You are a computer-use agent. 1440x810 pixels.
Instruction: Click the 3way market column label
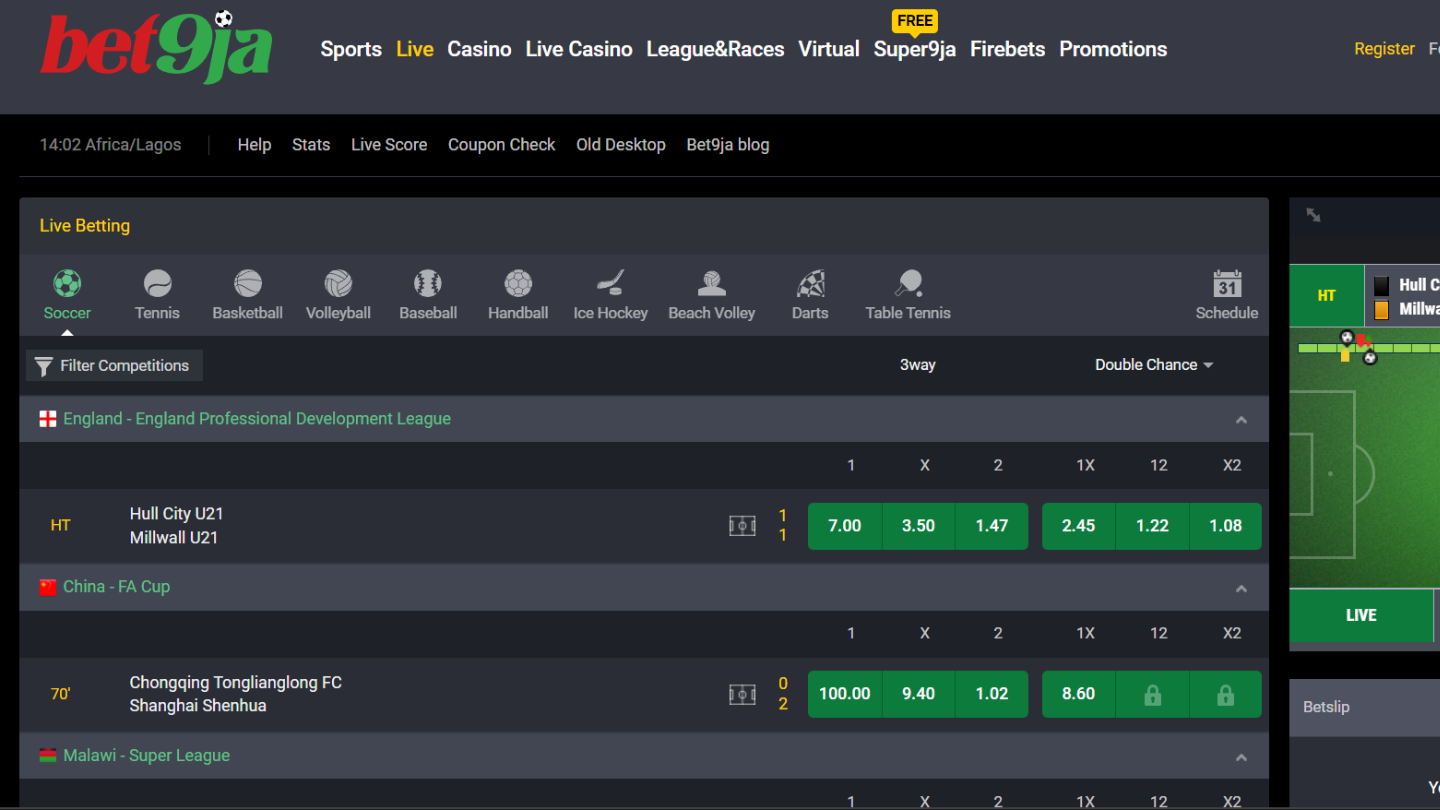[918, 365]
